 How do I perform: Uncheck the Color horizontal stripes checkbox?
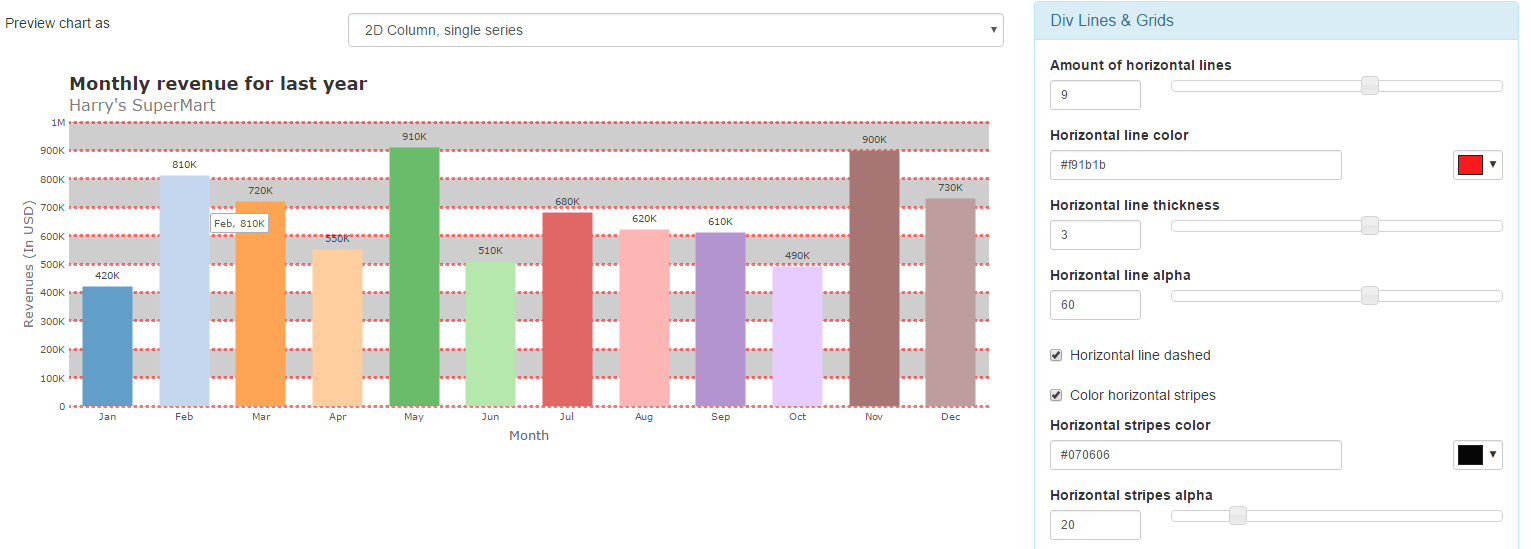[1056, 395]
